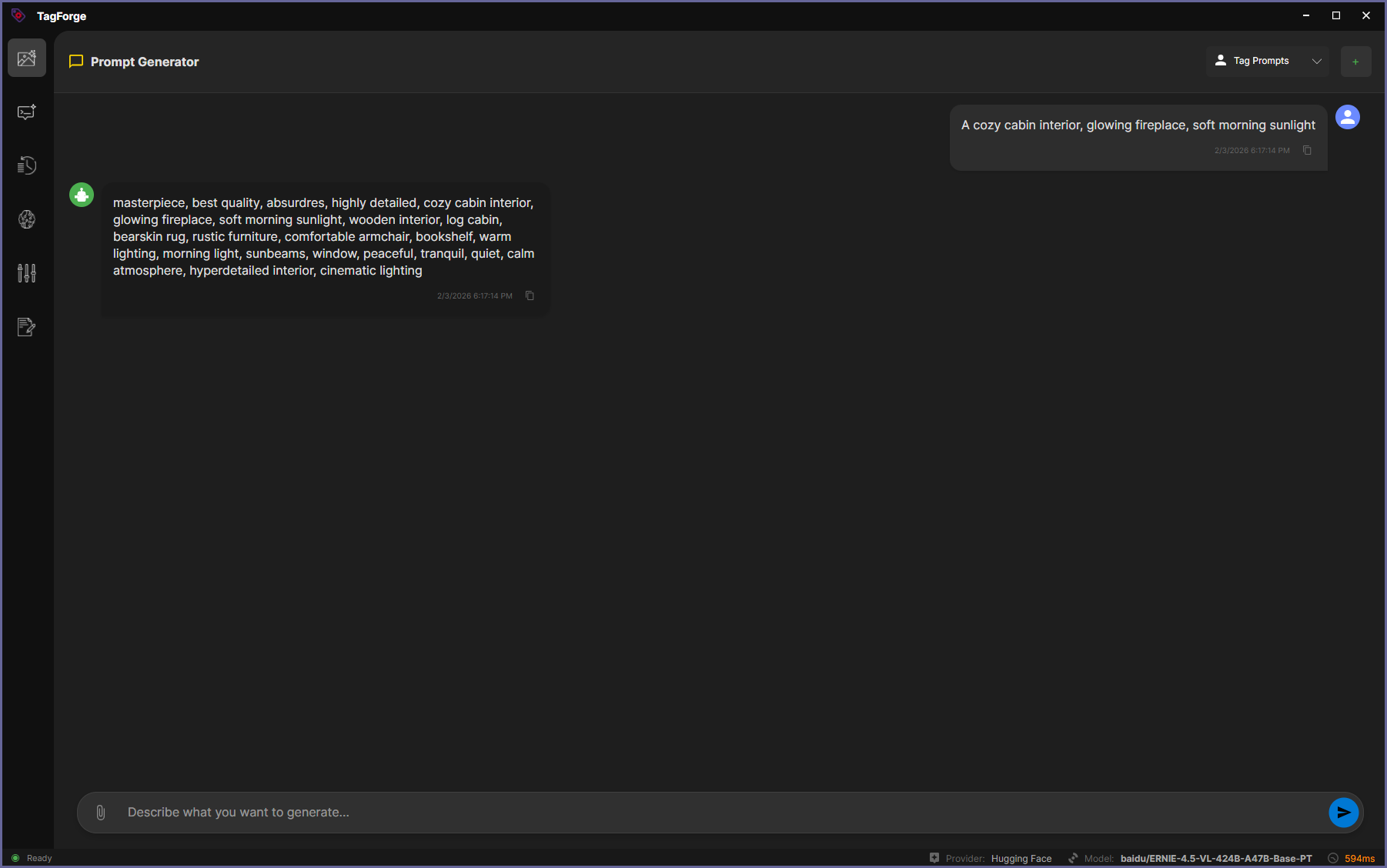Click the baidu/ERNIE model name link
Viewport: 1387px width, 868px height.
(x=1216, y=858)
